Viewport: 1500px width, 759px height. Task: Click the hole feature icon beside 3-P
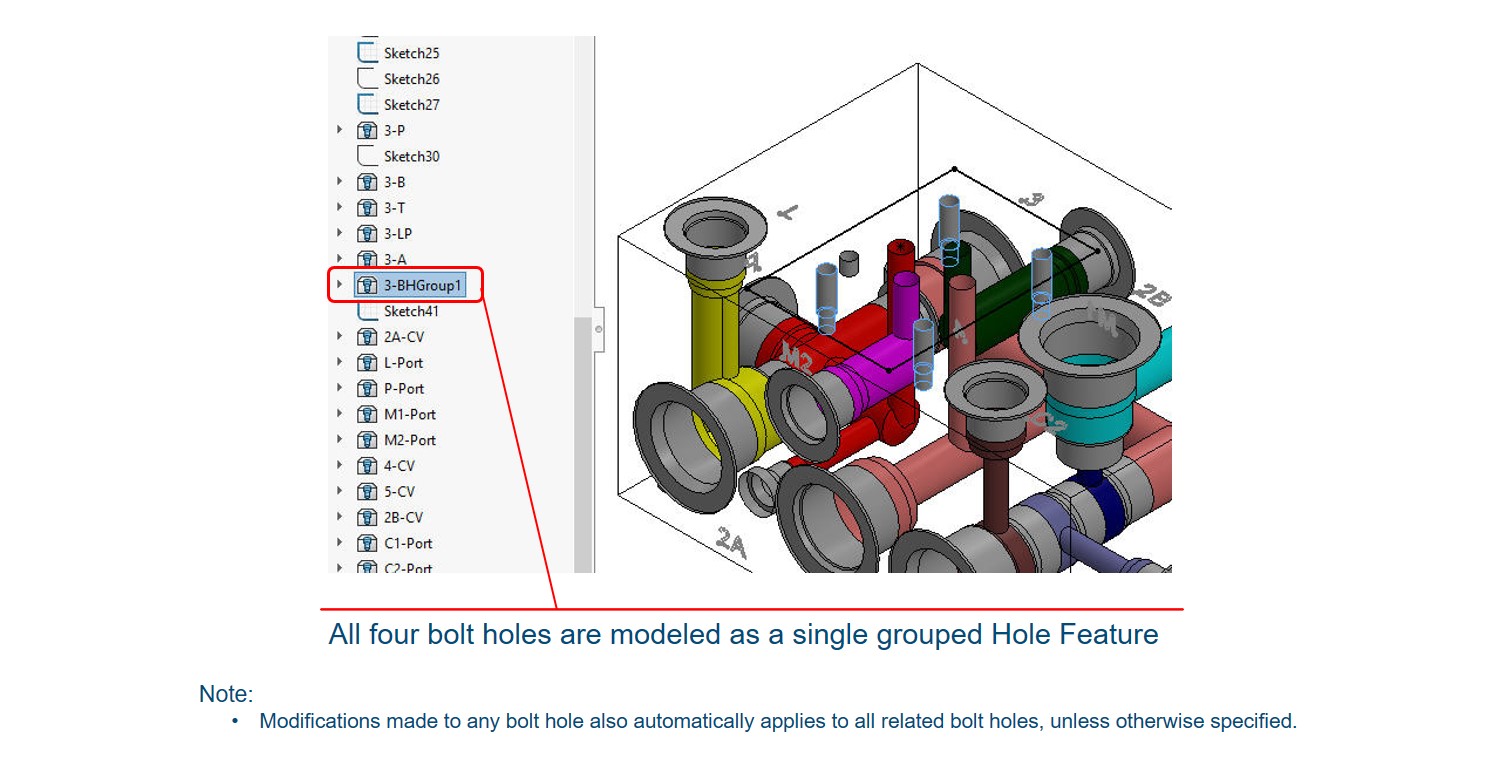366,129
